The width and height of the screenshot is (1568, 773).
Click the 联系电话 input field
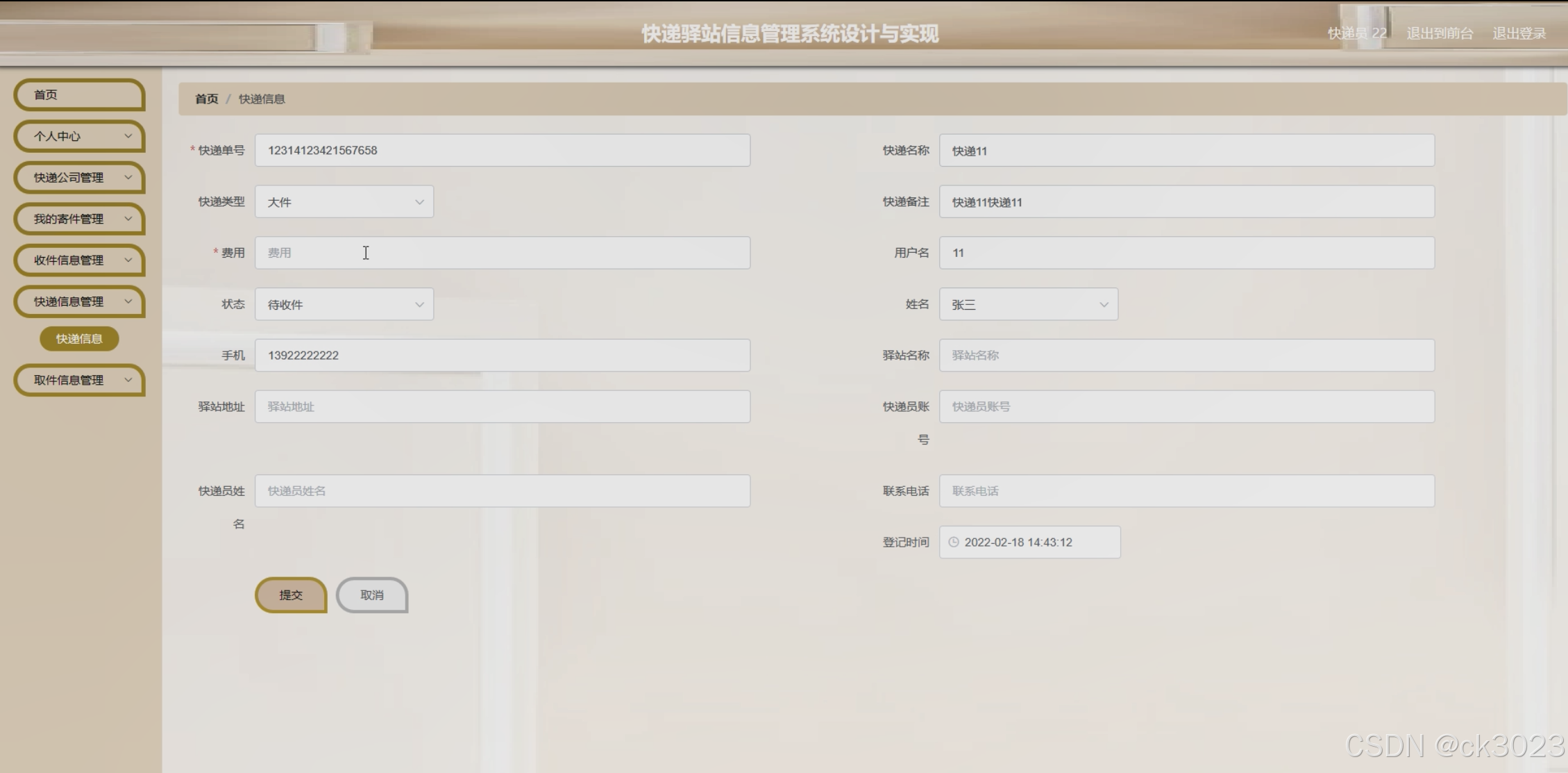pyautogui.click(x=1186, y=491)
